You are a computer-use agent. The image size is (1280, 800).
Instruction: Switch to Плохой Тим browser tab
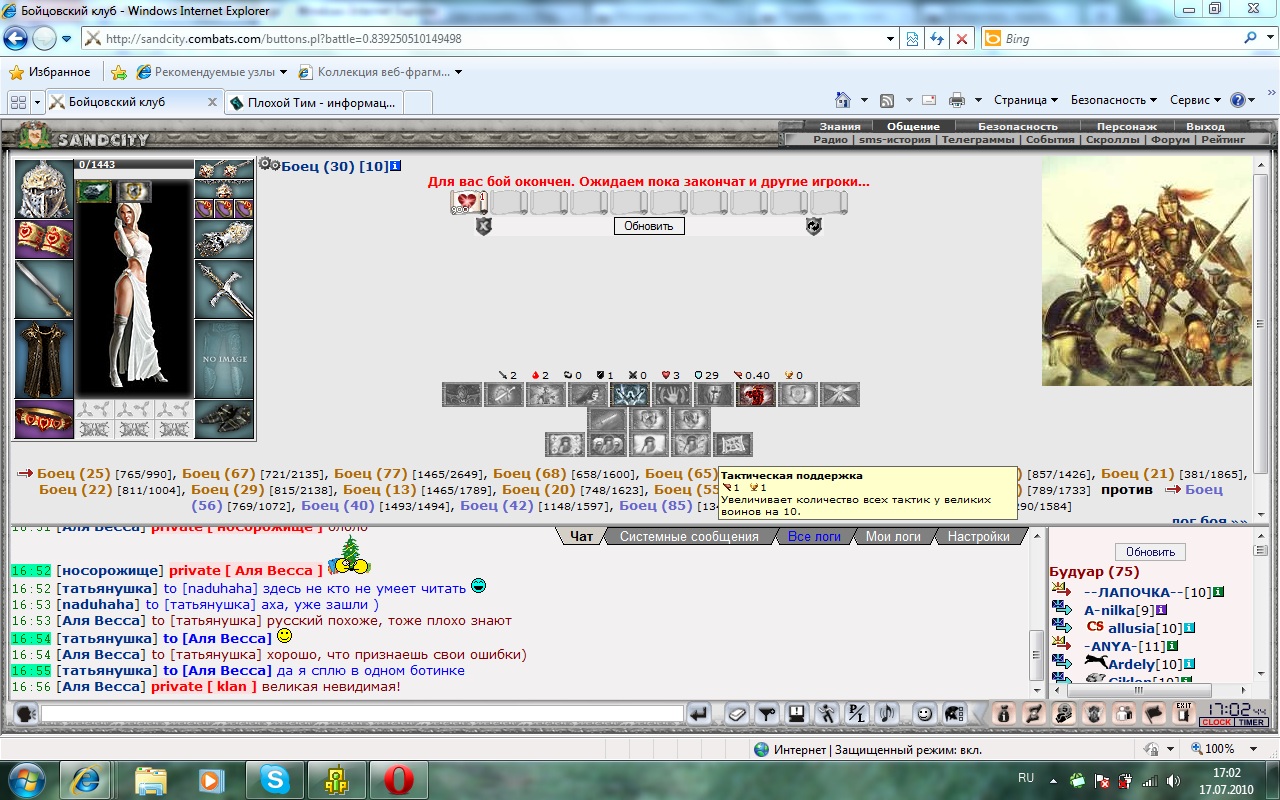point(314,102)
